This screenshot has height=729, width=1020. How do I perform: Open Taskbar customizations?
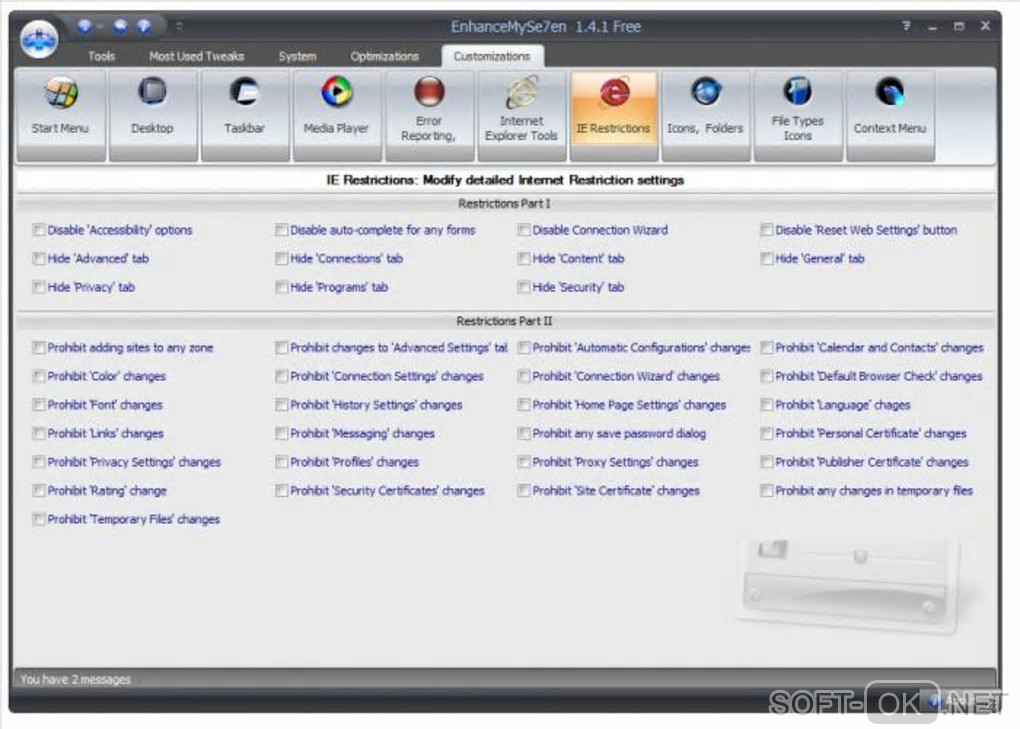tap(245, 115)
